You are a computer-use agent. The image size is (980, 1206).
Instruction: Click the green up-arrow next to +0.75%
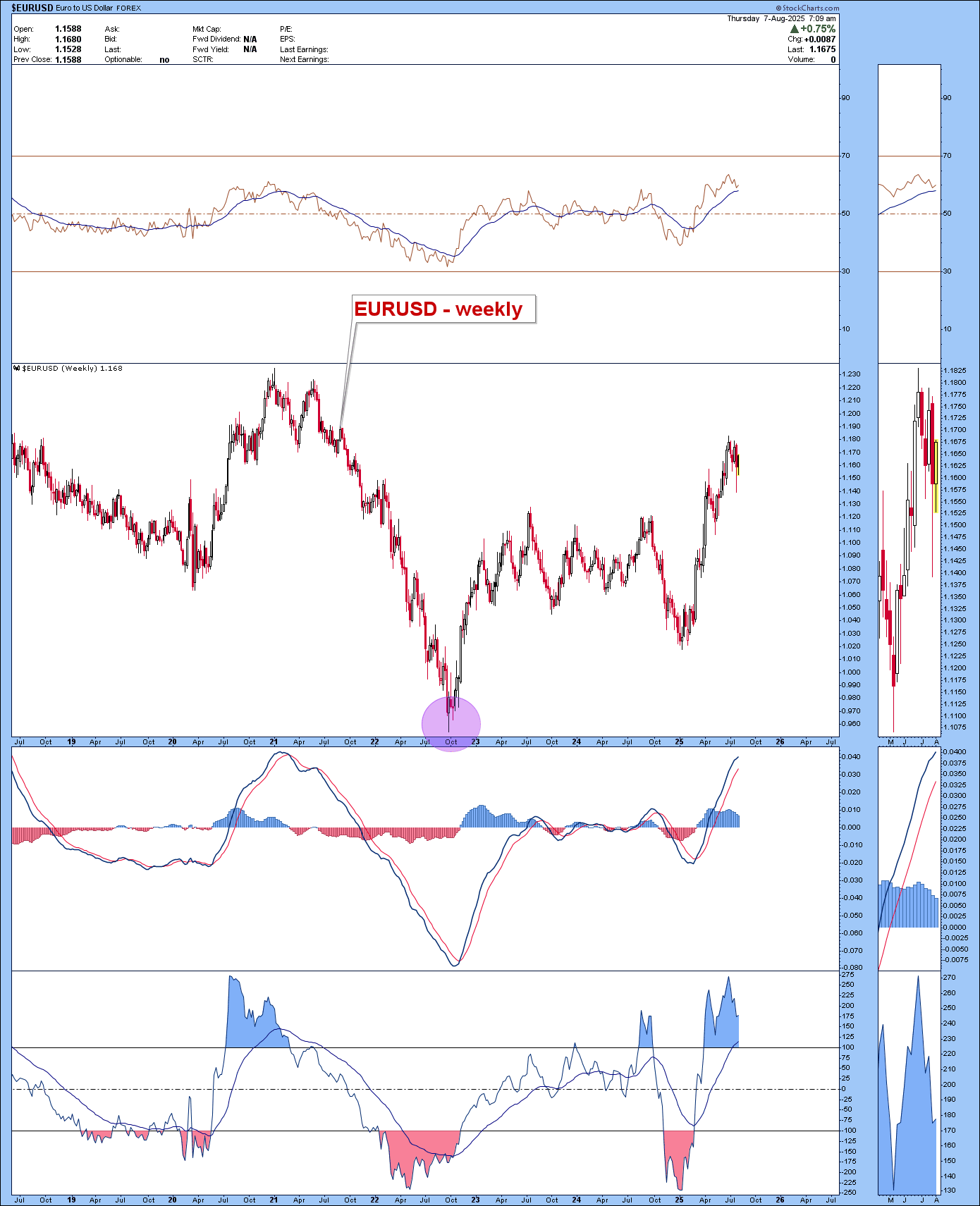795,29
